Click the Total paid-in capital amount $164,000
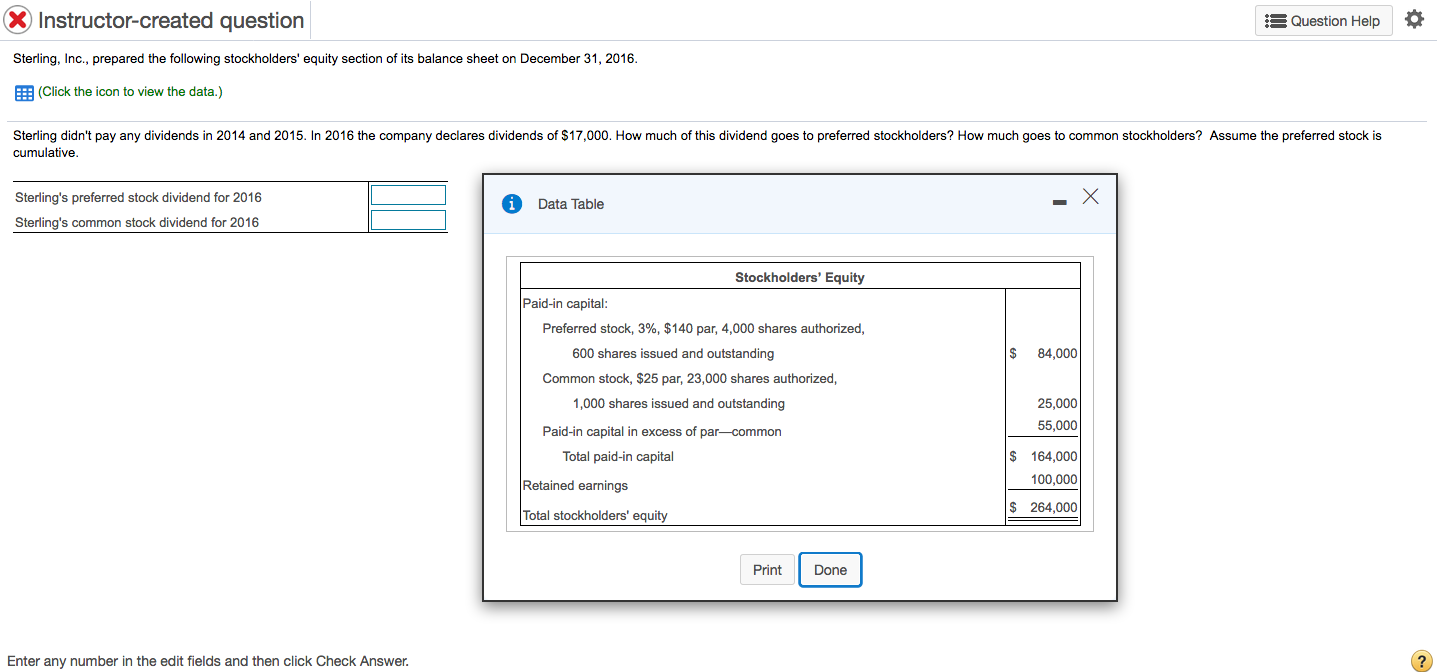 [1056, 455]
